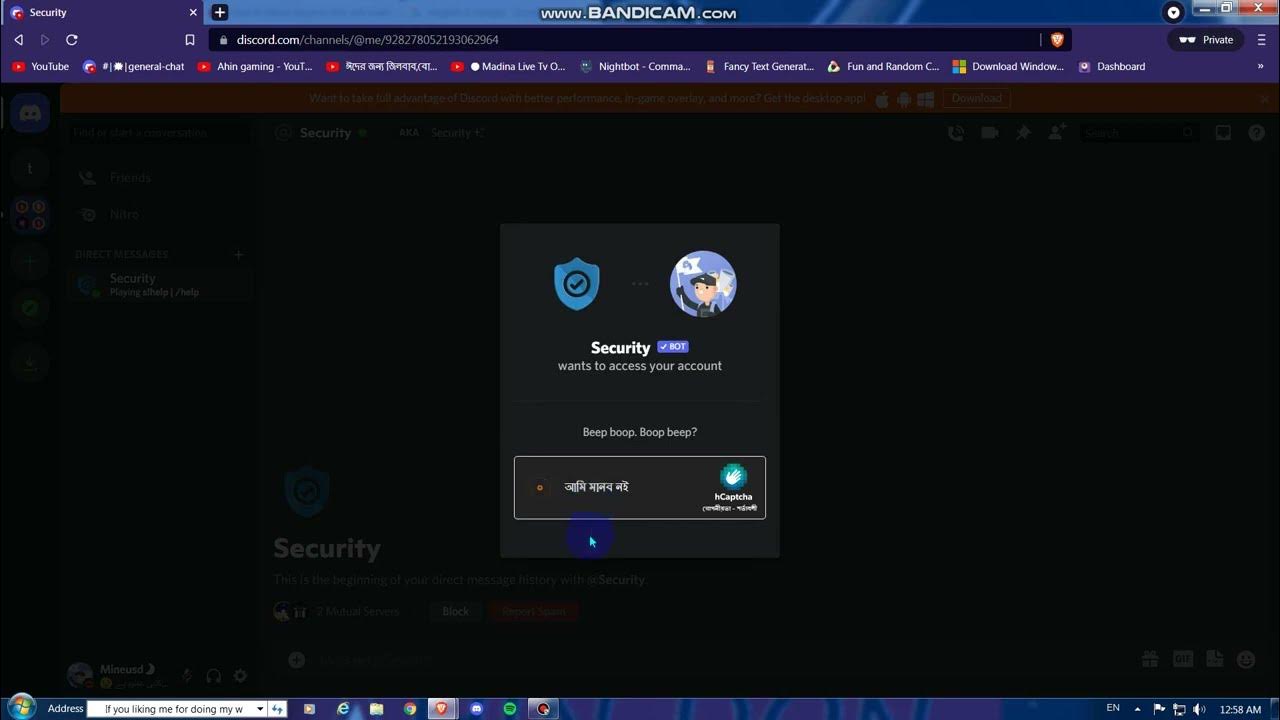Expand taskbar Address dropdown arrow
The height and width of the screenshot is (720, 1280).
260,709
